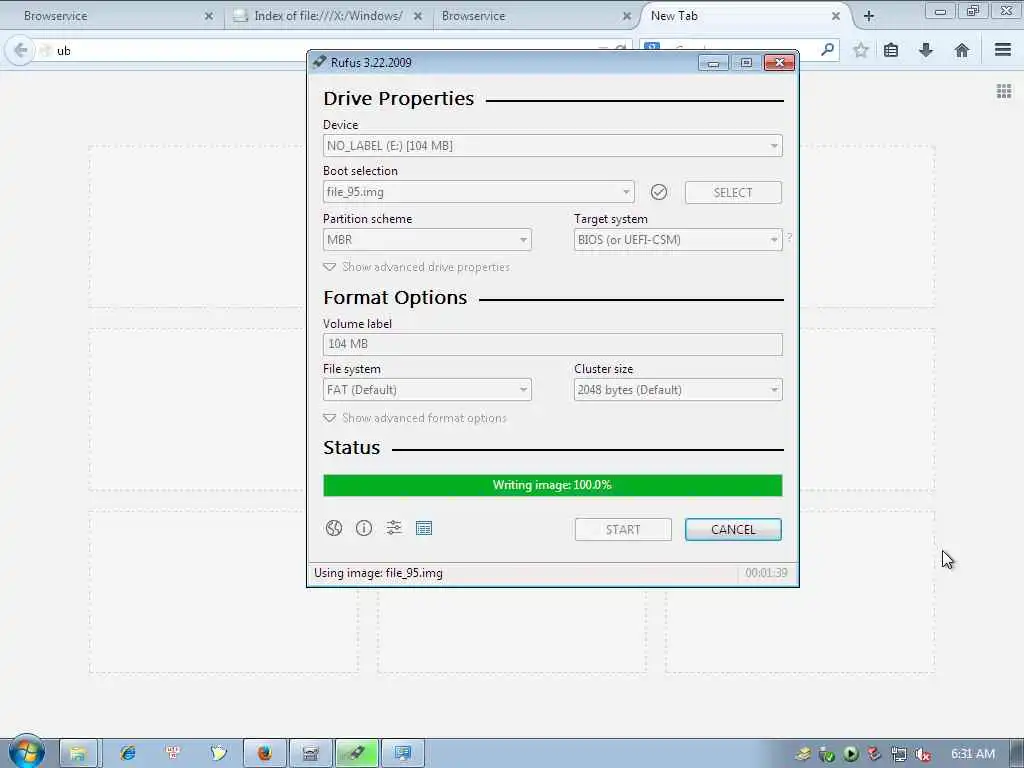Click the green play tray icon
This screenshot has height=768, width=1024.
tap(850, 754)
